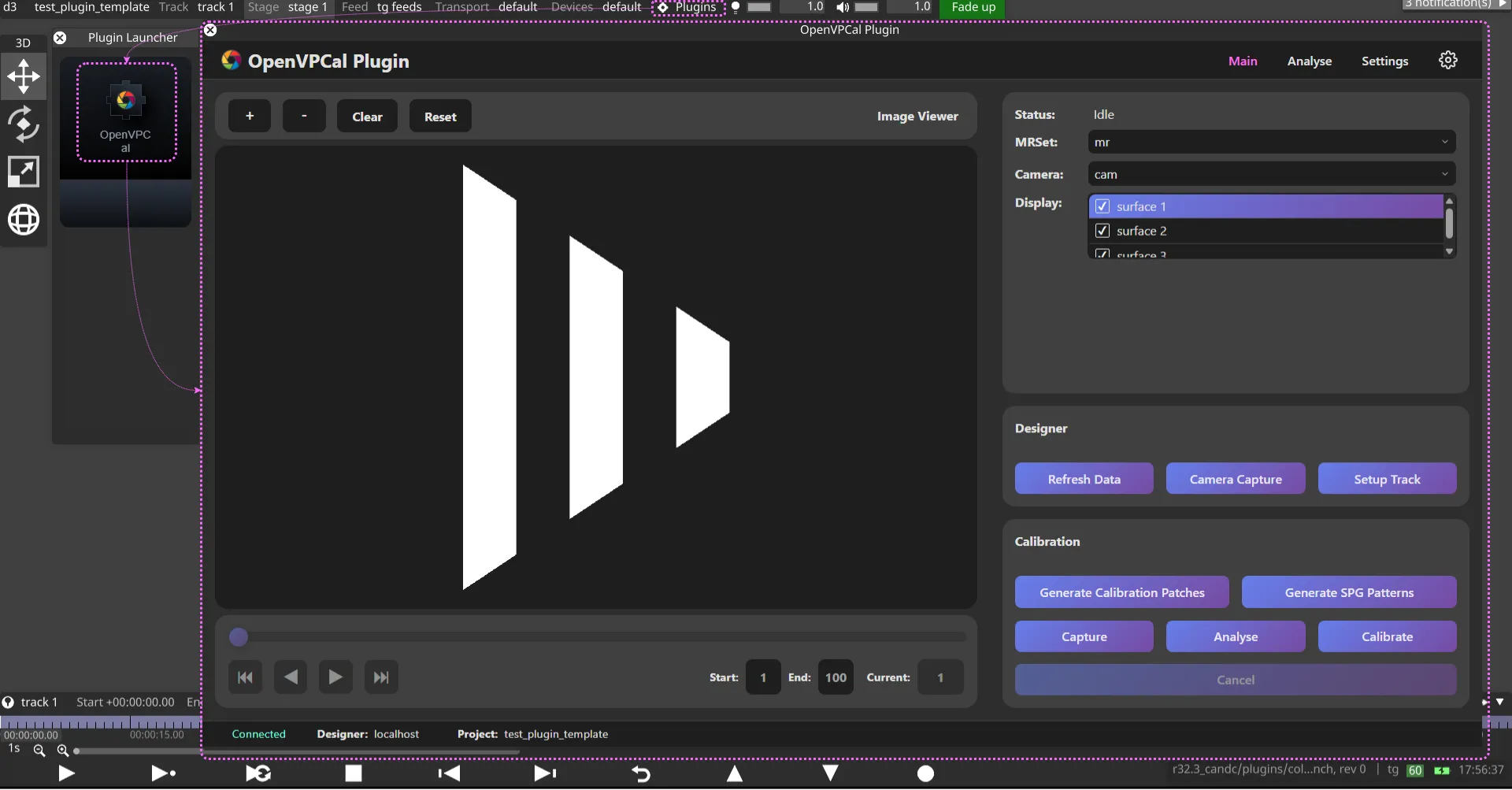Select the Scale tool in the 3D sidebar
The image size is (1512, 790).
24,172
